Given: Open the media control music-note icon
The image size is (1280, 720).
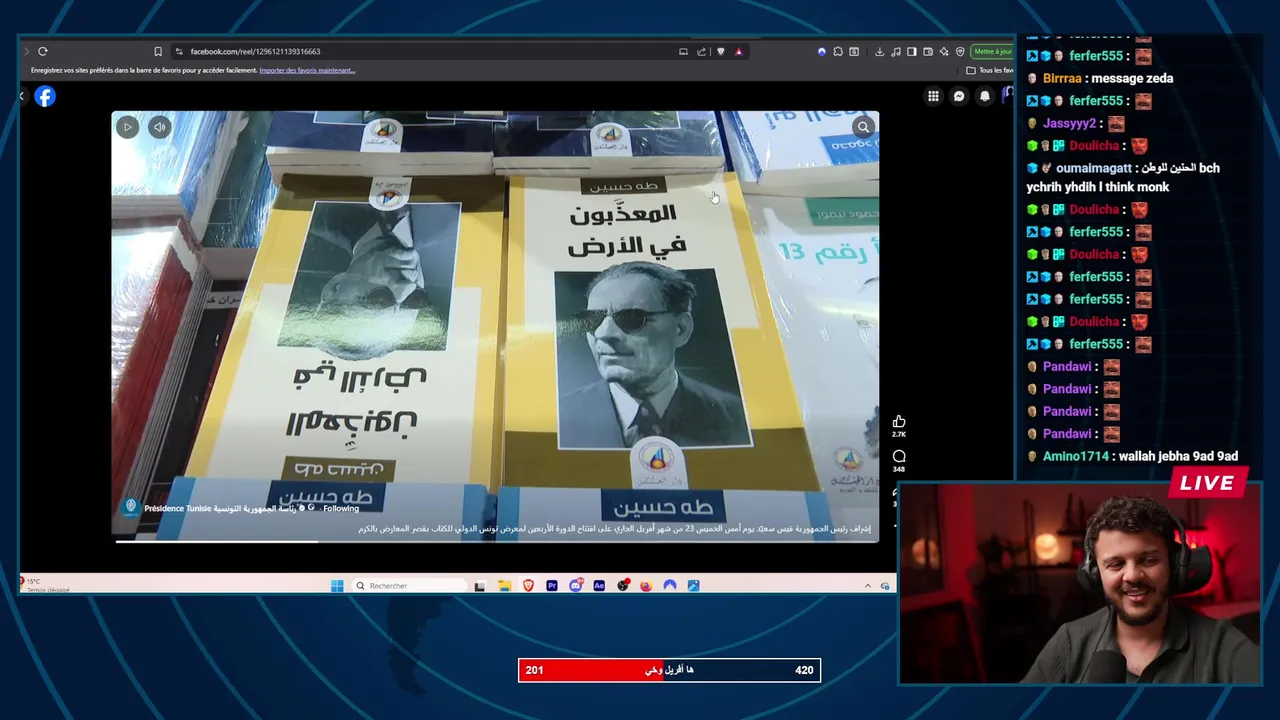Looking at the screenshot, I should point(896,51).
